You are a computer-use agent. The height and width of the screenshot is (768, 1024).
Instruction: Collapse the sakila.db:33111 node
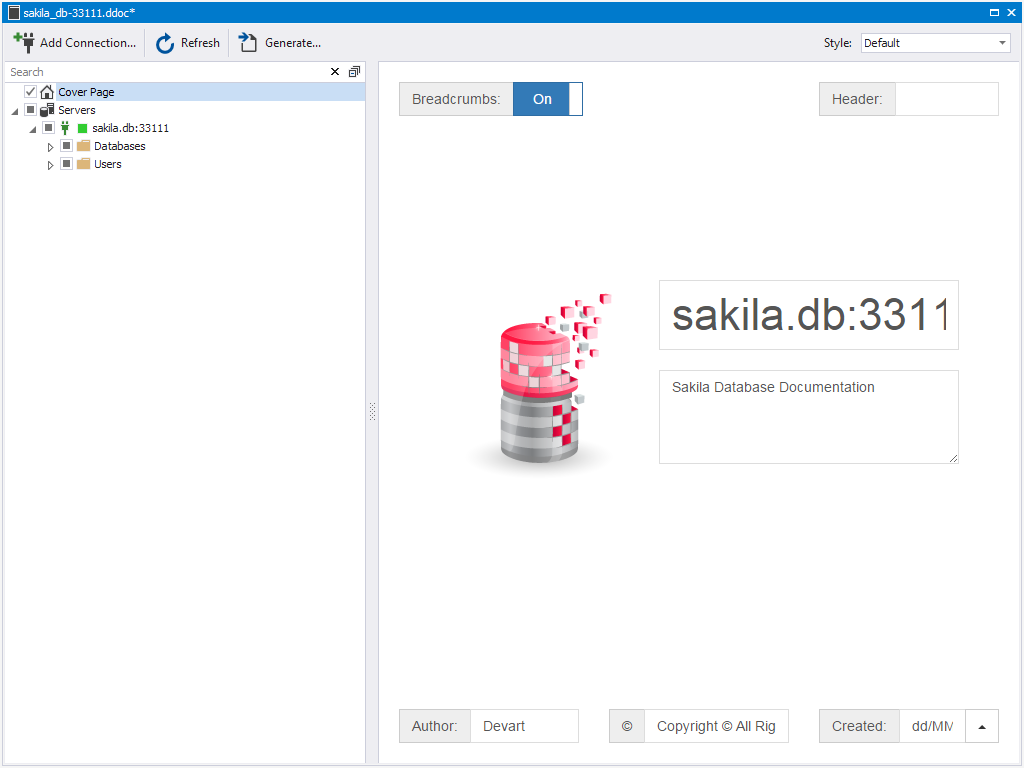(33, 129)
